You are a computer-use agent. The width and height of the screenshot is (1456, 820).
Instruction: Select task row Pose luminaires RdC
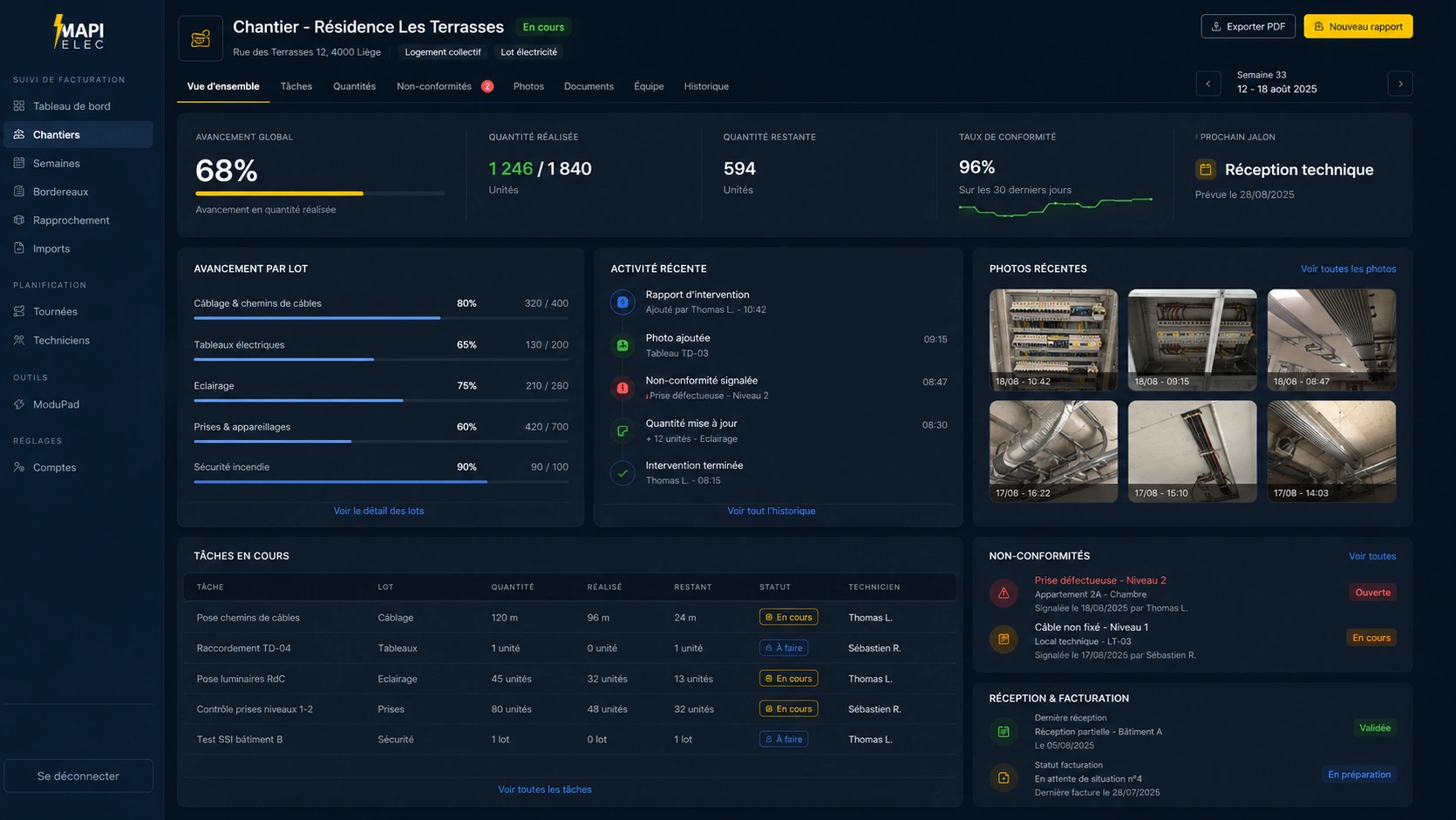569,679
